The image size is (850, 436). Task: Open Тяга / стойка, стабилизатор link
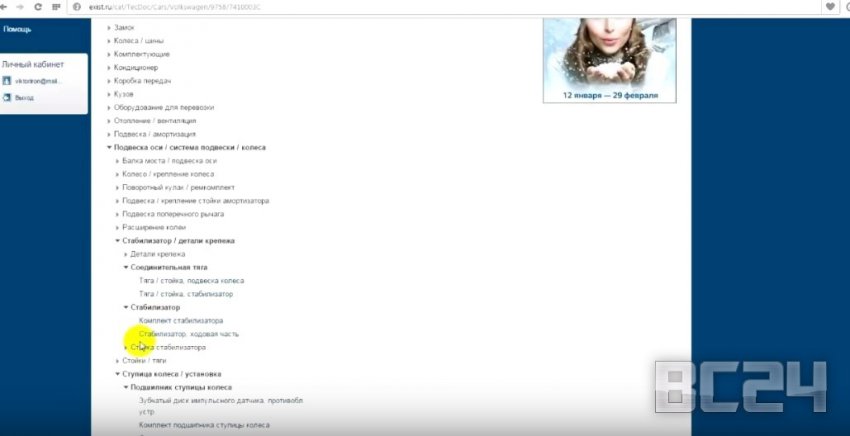coord(186,294)
